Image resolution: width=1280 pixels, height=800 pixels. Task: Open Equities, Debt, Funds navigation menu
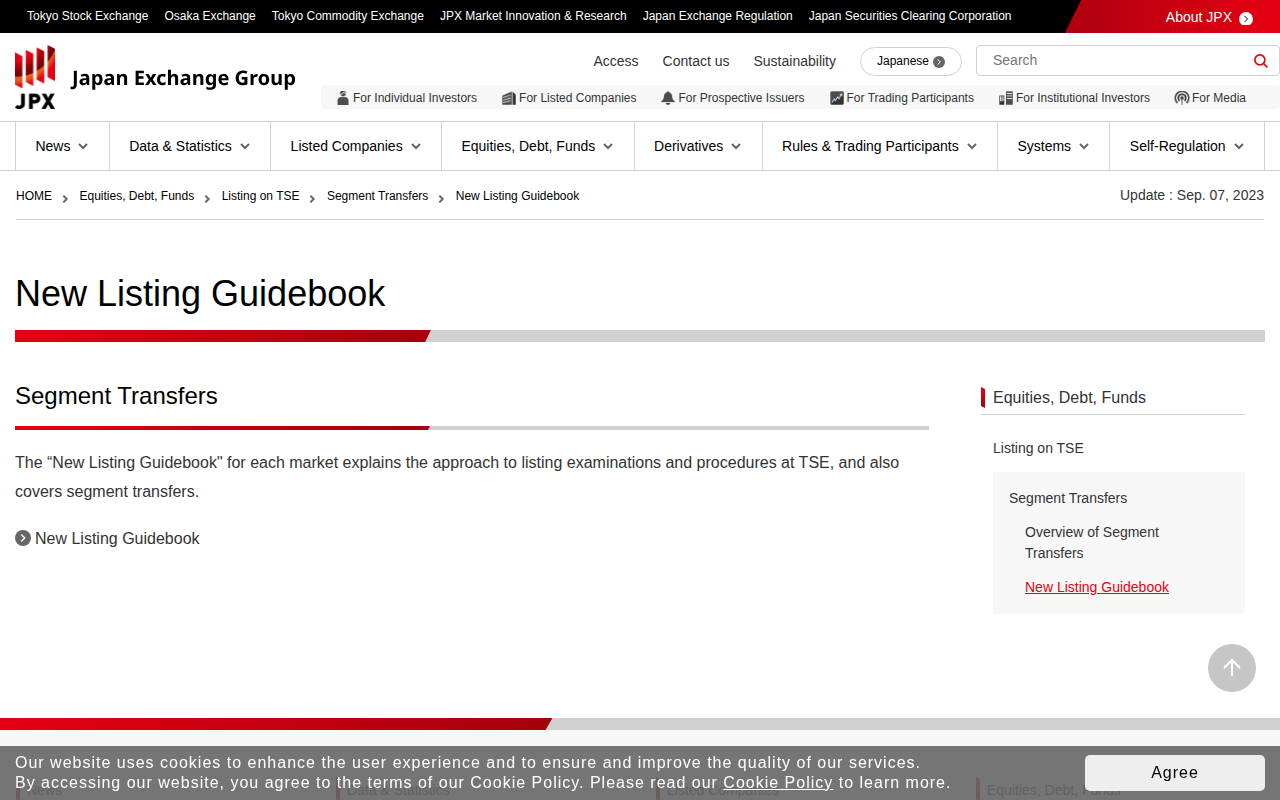click(x=538, y=146)
